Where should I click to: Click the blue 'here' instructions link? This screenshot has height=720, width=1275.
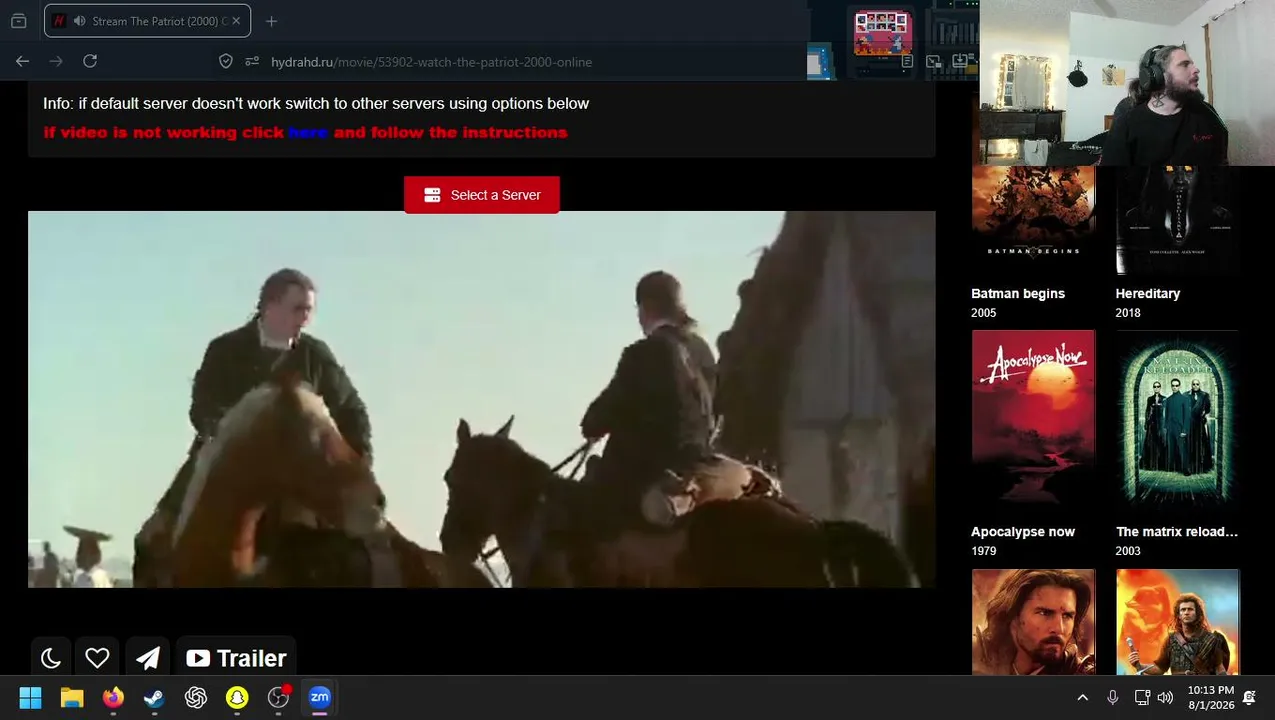(x=308, y=132)
